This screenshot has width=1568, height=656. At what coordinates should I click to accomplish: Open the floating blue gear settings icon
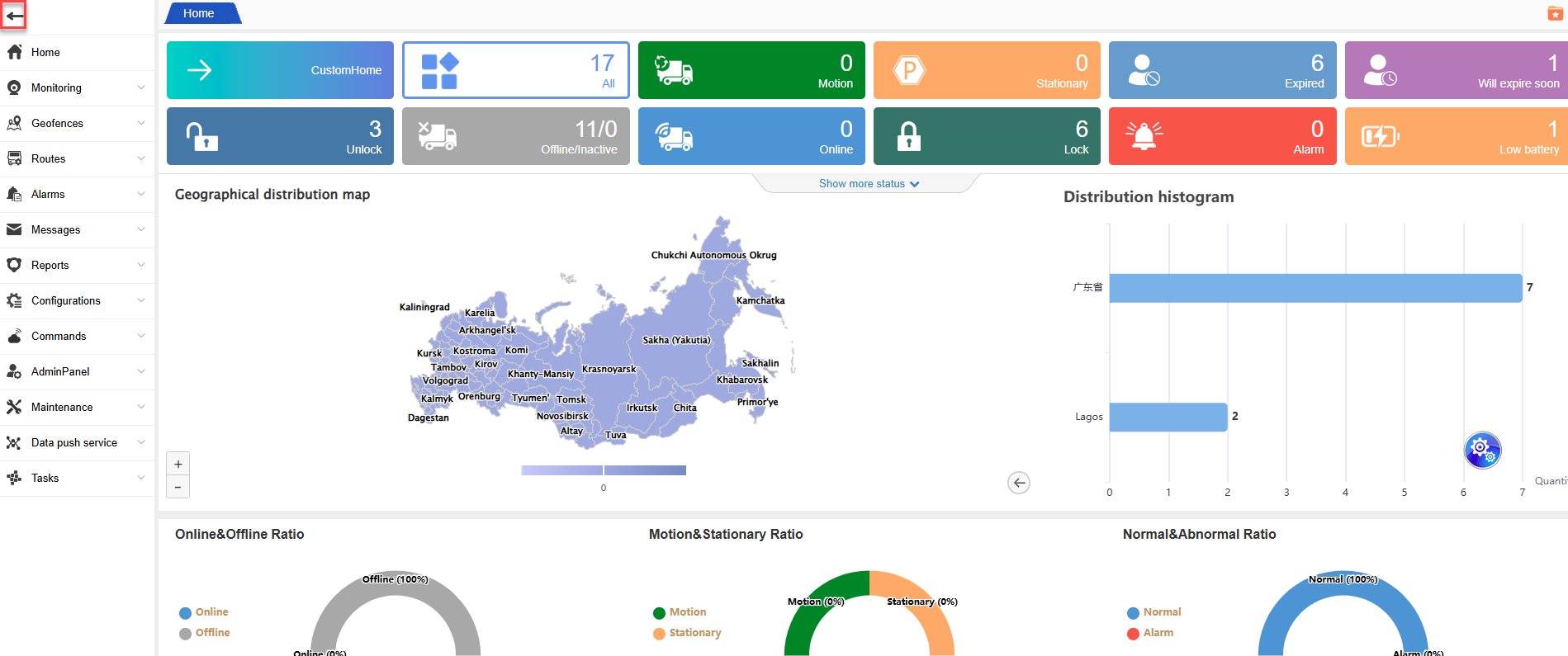click(x=1482, y=450)
